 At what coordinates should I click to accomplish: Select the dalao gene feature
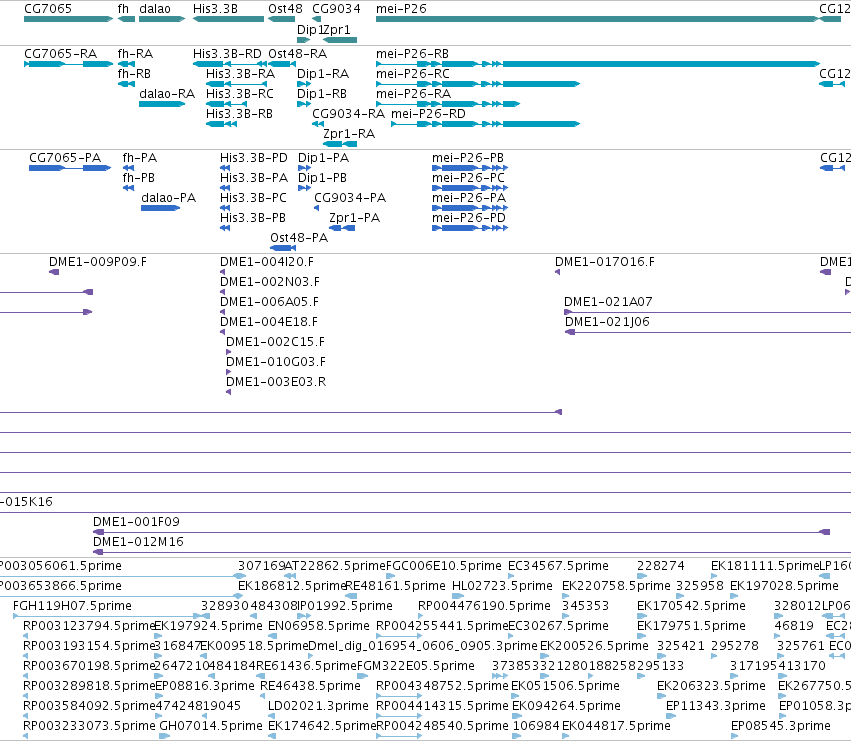162,19
